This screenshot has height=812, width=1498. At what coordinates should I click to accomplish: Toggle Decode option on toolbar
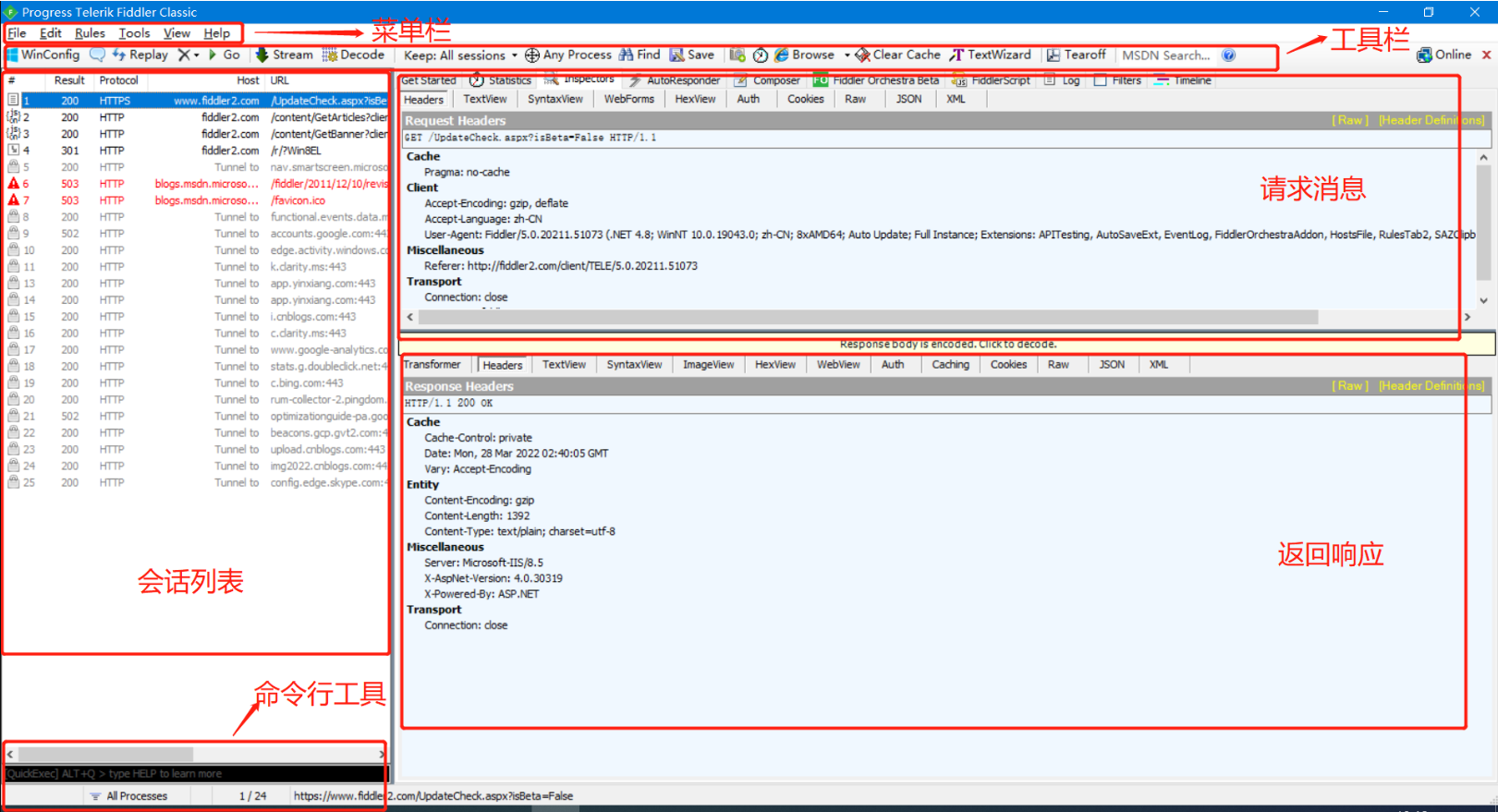pyautogui.click(x=353, y=55)
